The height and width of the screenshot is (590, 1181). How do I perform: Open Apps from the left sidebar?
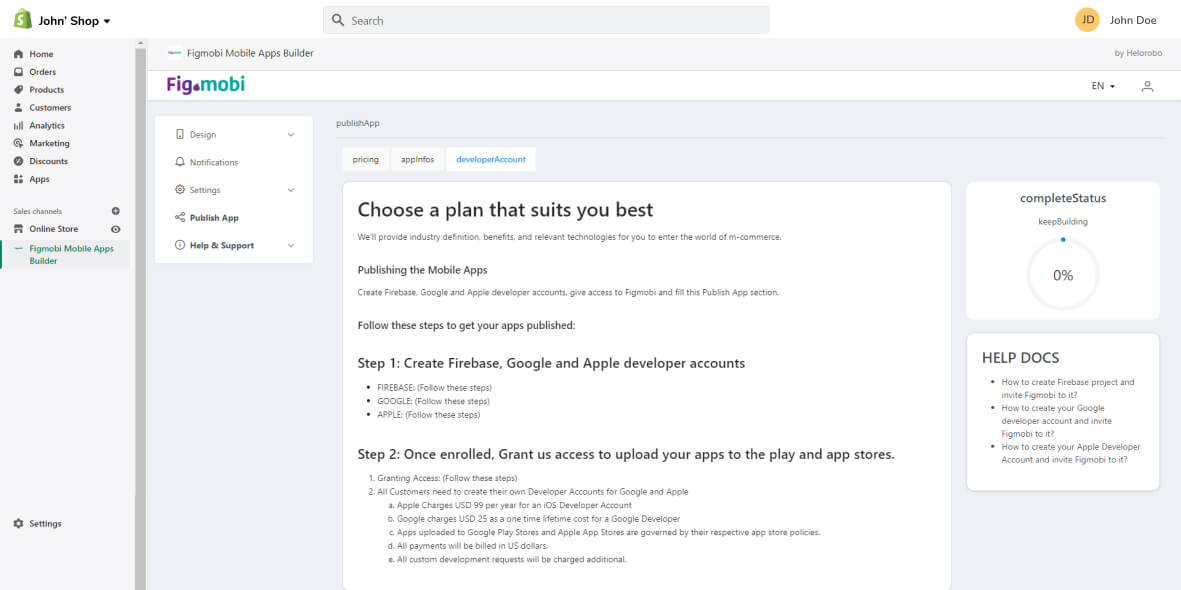(x=39, y=179)
